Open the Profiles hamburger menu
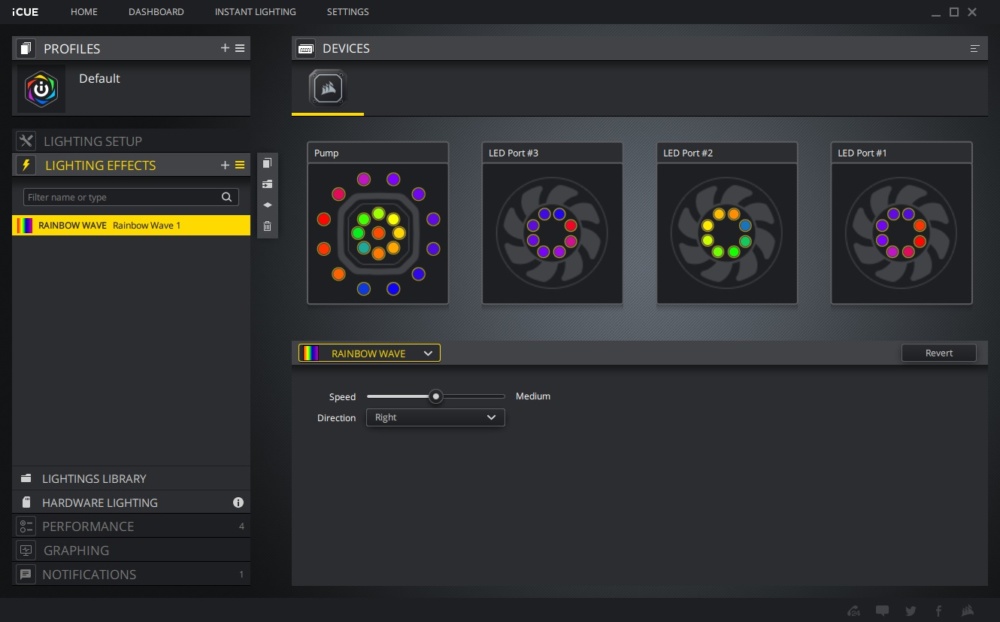The height and width of the screenshot is (622, 1000). point(240,48)
